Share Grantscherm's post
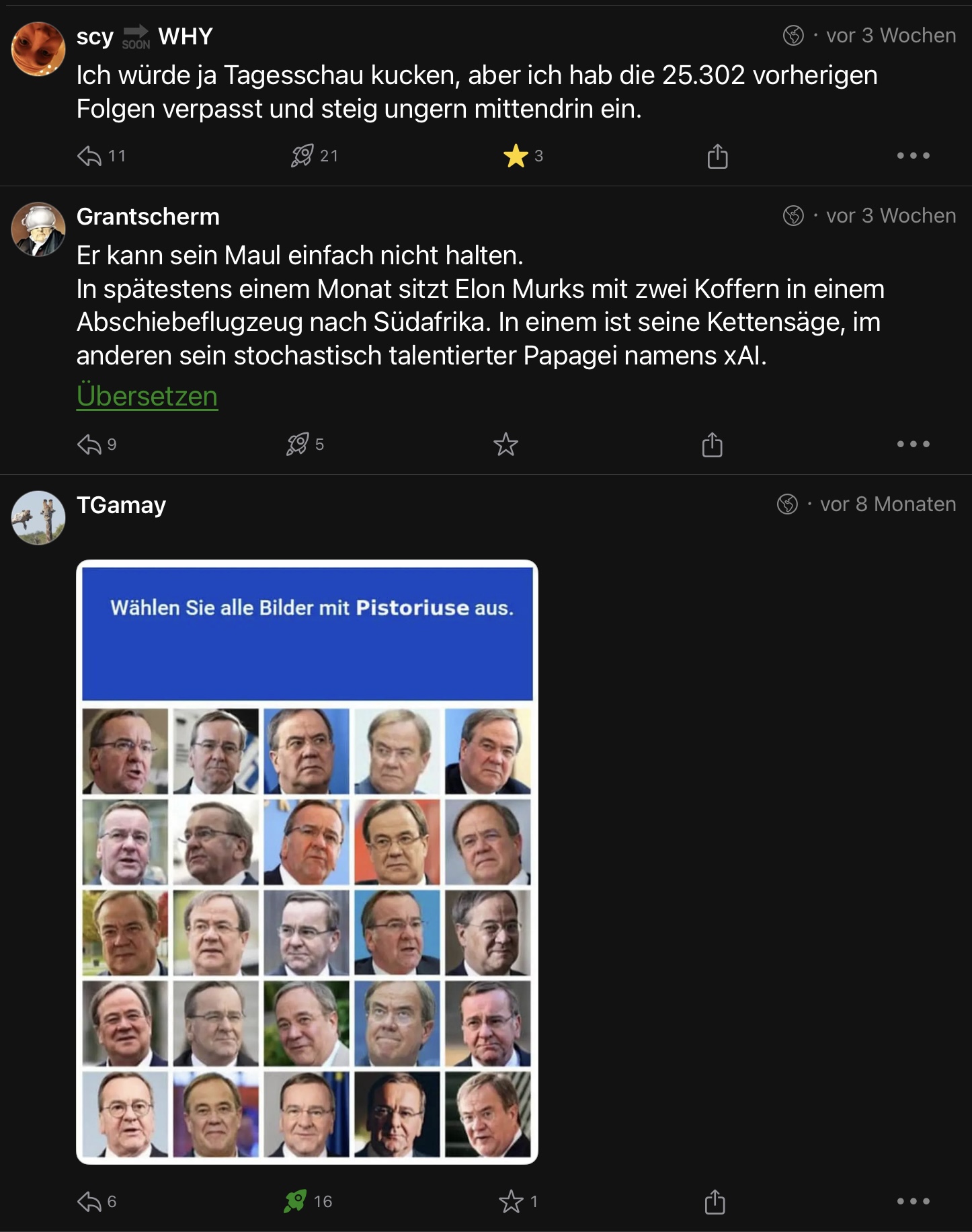Screen dimensions: 972x1232 click(712, 445)
